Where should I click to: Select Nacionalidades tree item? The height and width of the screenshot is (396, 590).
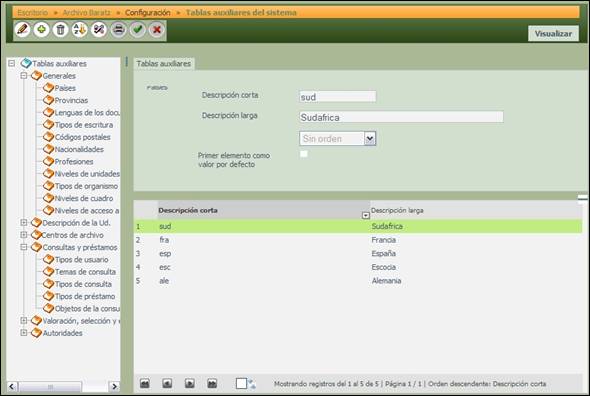(79, 149)
